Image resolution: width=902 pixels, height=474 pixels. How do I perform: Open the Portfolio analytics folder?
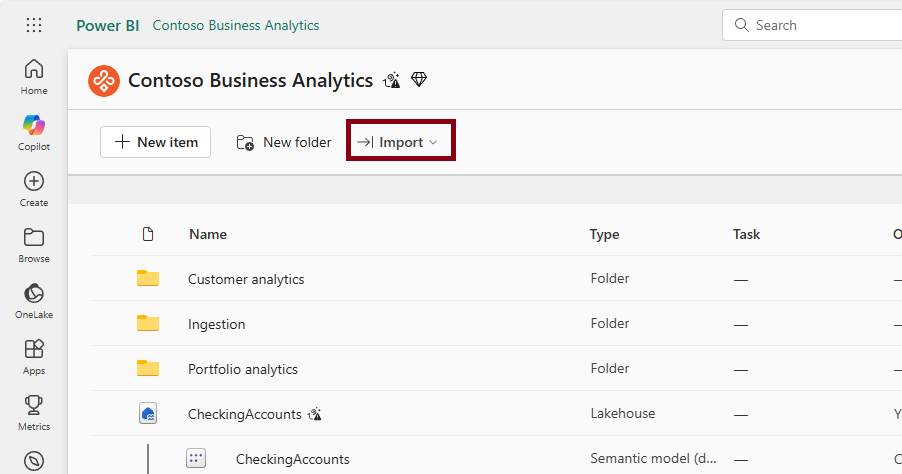[x=243, y=369]
